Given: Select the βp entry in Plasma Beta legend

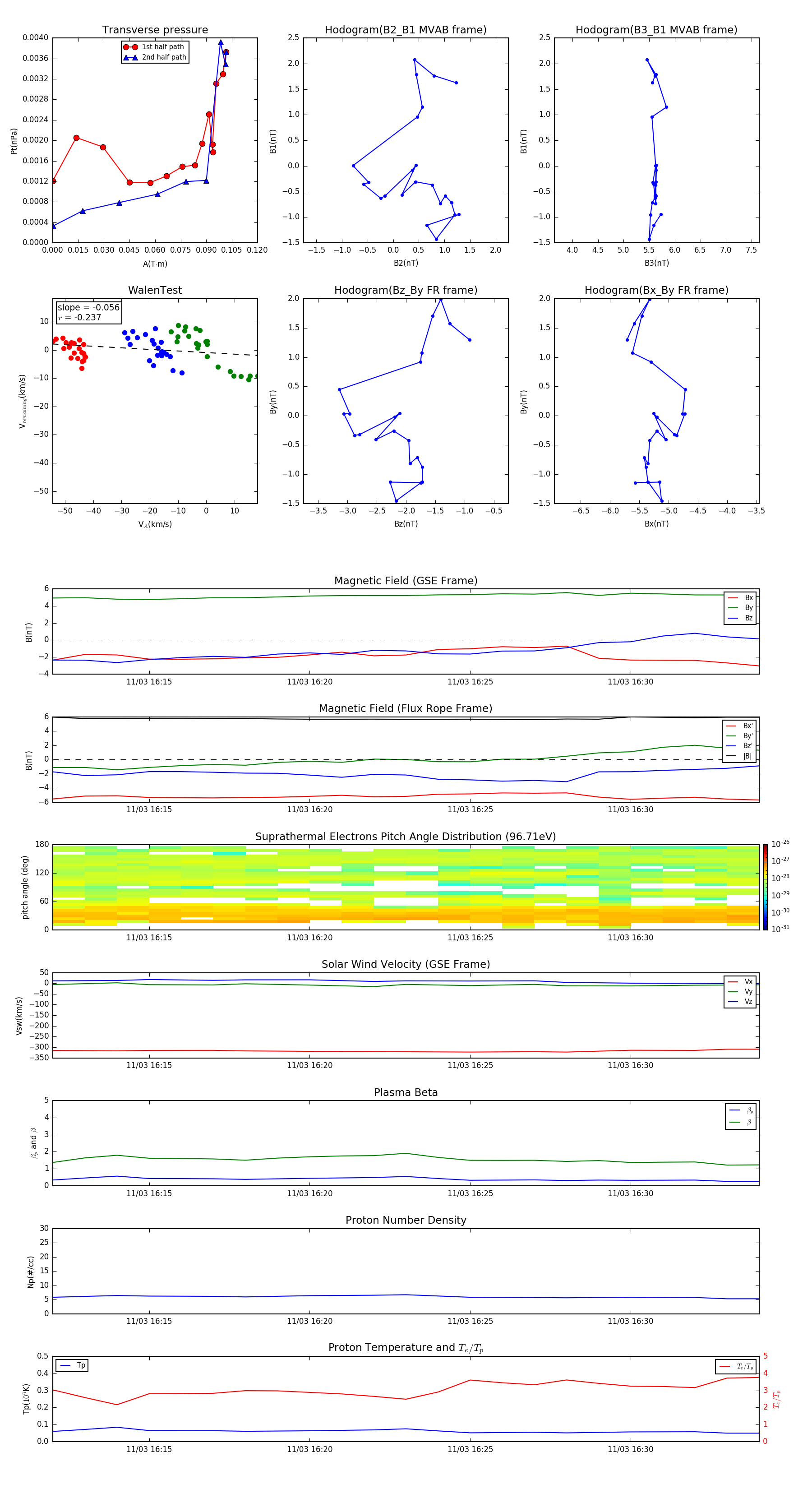Looking at the screenshot, I should 741,1110.
